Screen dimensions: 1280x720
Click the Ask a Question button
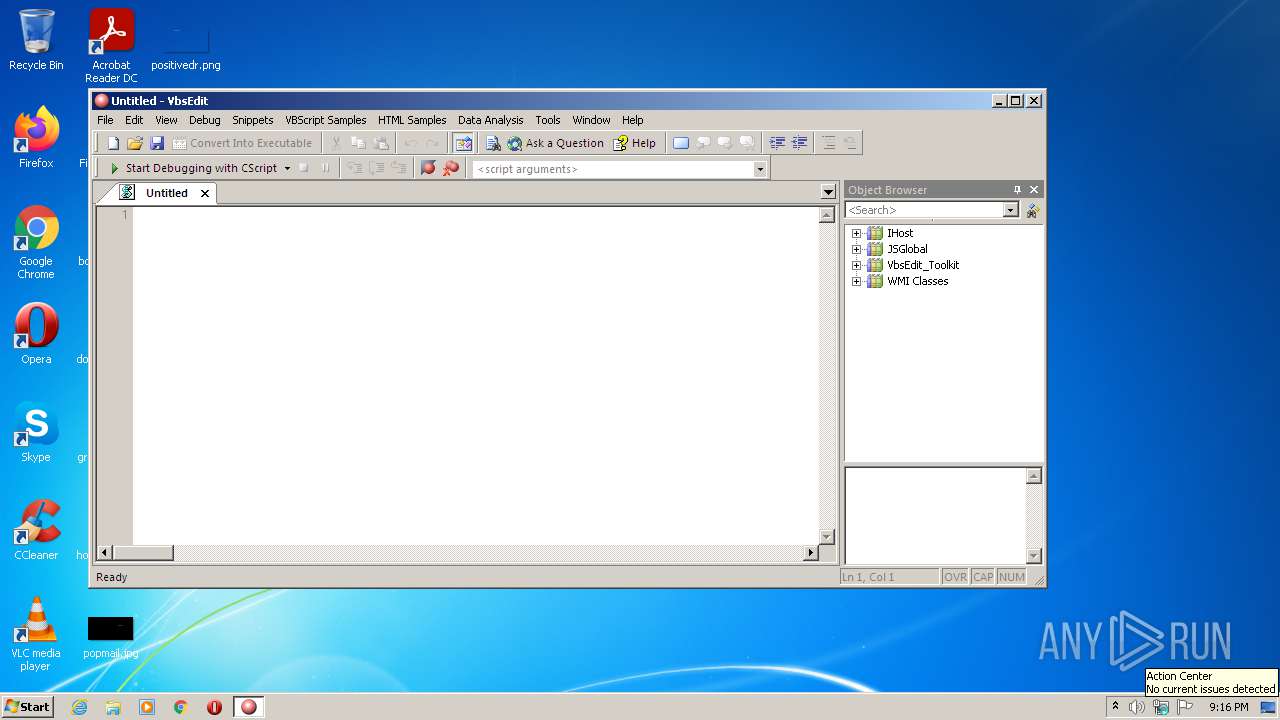555,143
